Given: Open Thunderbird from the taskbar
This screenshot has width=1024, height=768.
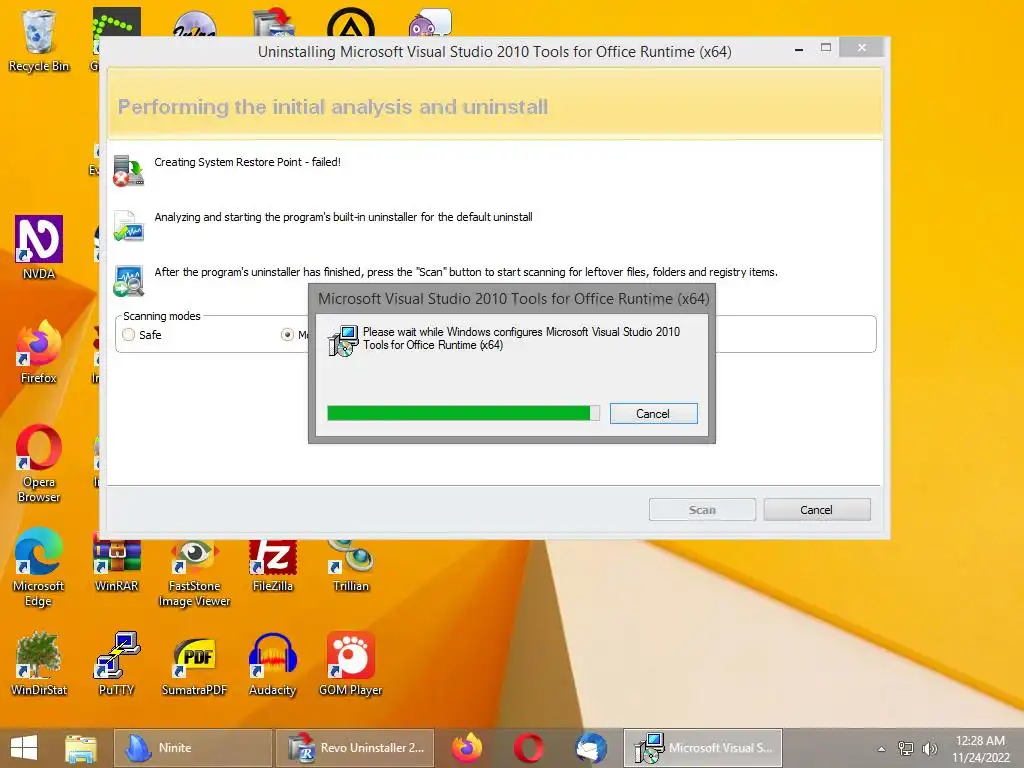Looking at the screenshot, I should (591, 748).
